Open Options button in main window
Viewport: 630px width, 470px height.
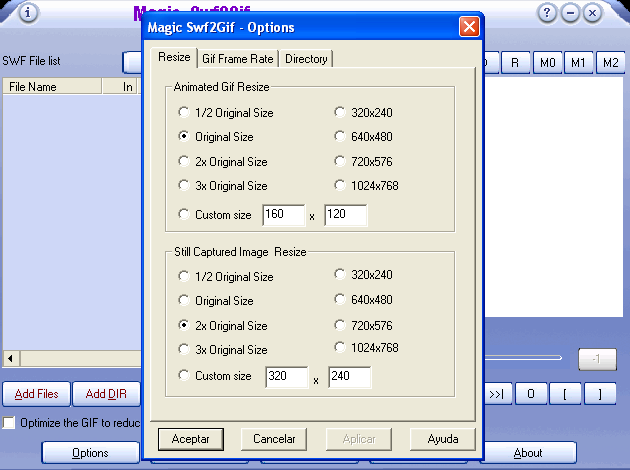(x=90, y=453)
